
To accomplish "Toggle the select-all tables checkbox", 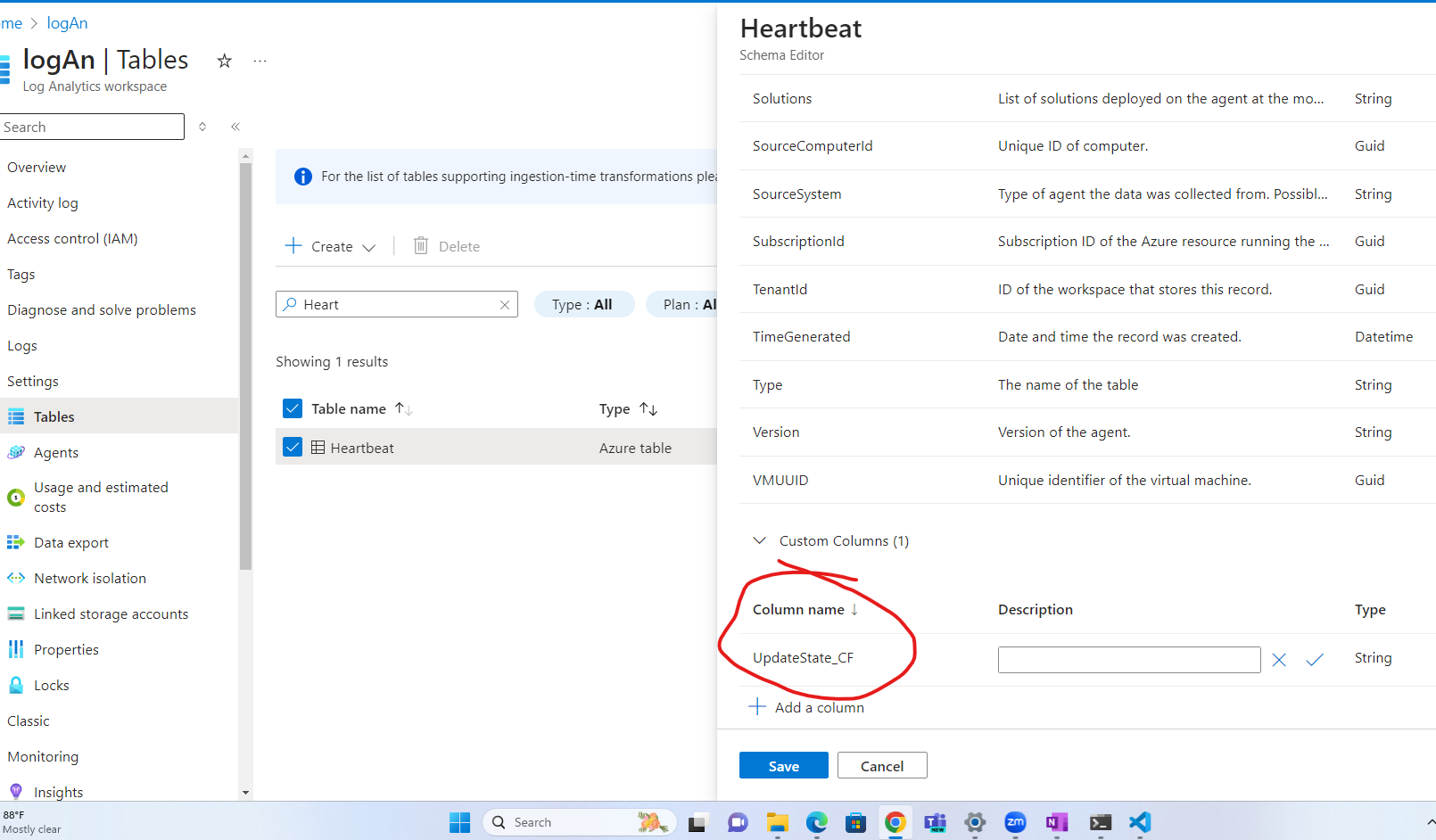I will (293, 408).
